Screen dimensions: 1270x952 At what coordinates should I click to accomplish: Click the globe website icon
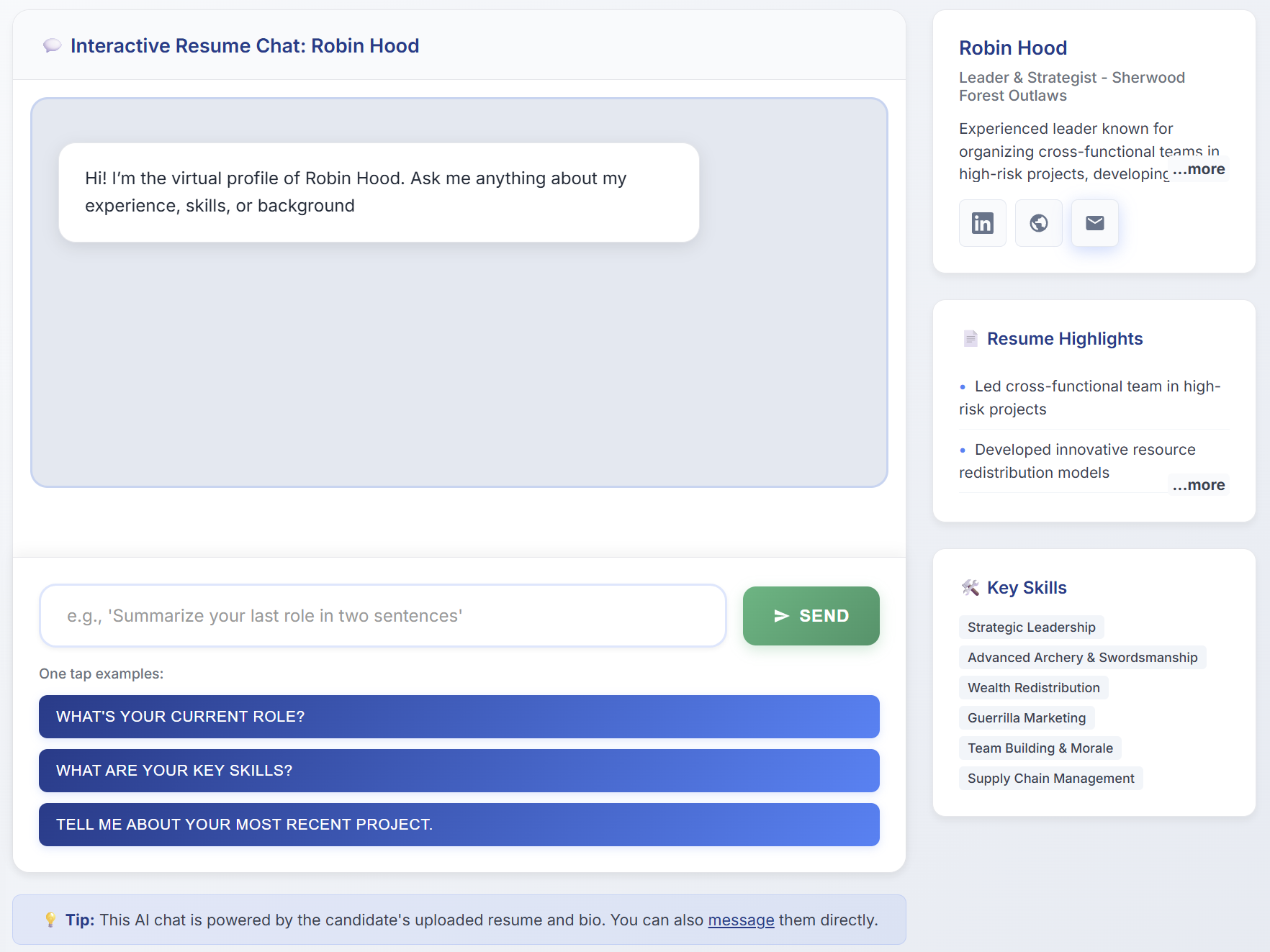[x=1038, y=223]
